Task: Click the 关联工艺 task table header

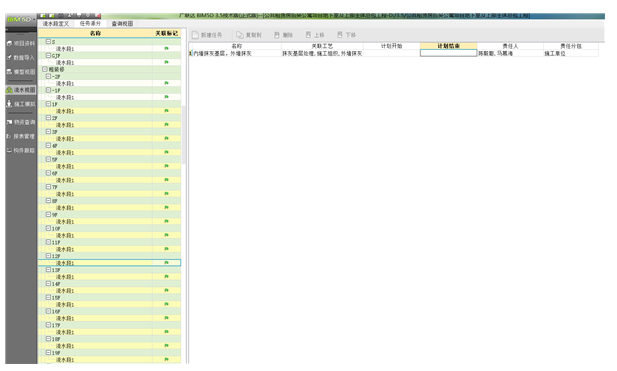Action: pyautogui.click(x=322, y=46)
